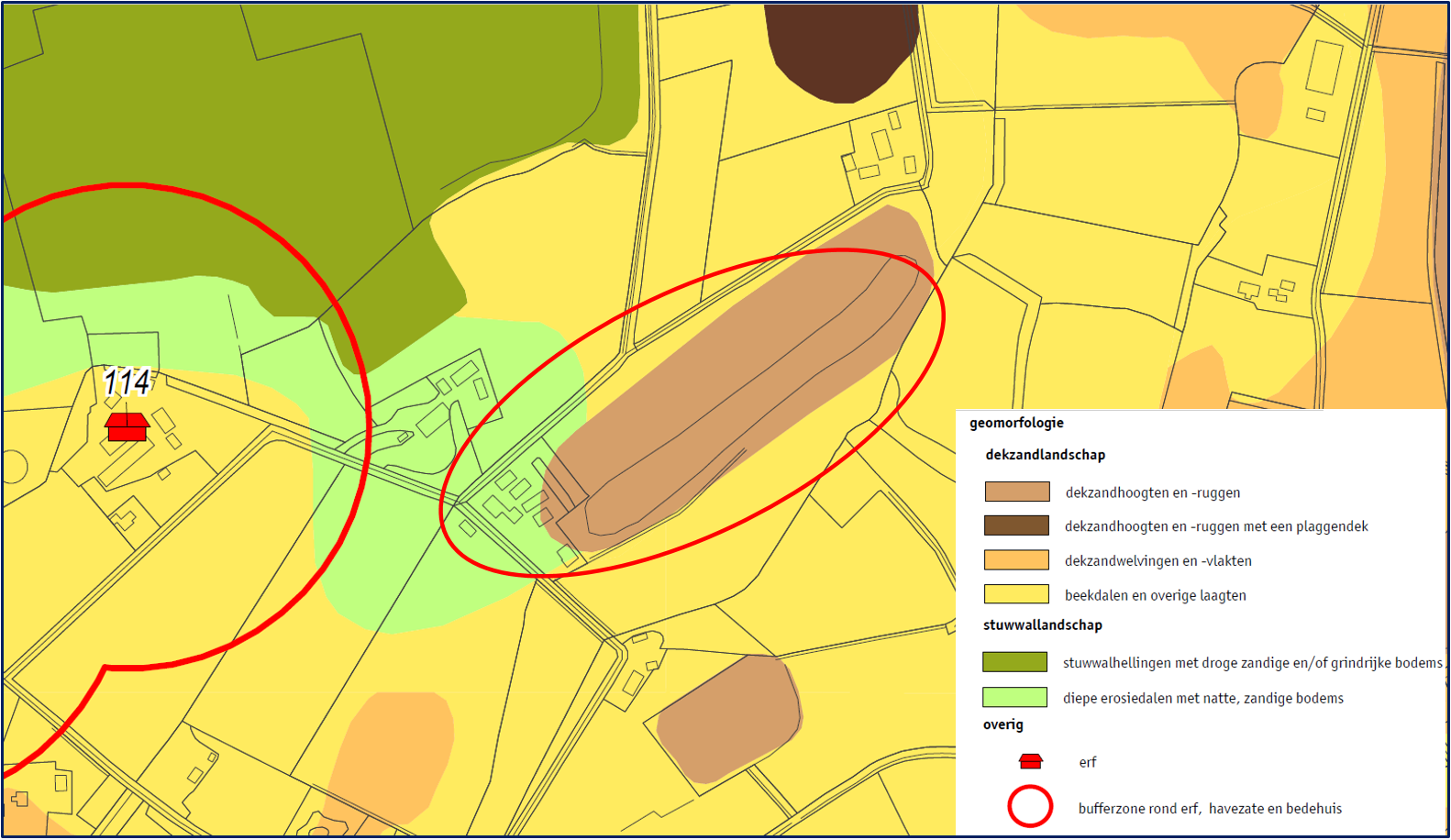Viewport: 1451px width, 840px height.
Task: Click the dekzandlandschap legend heading
Action: [x=1045, y=455]
